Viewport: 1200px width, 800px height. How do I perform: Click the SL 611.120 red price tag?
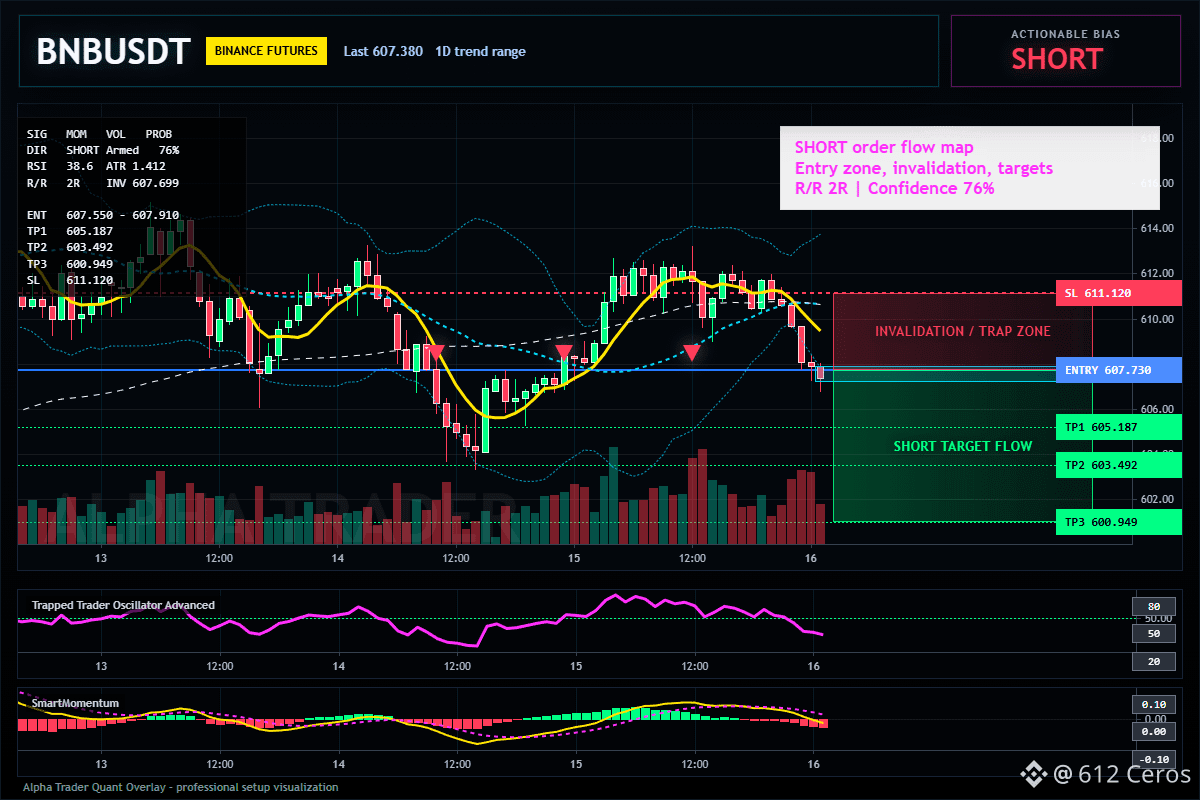pos(1118,293)
